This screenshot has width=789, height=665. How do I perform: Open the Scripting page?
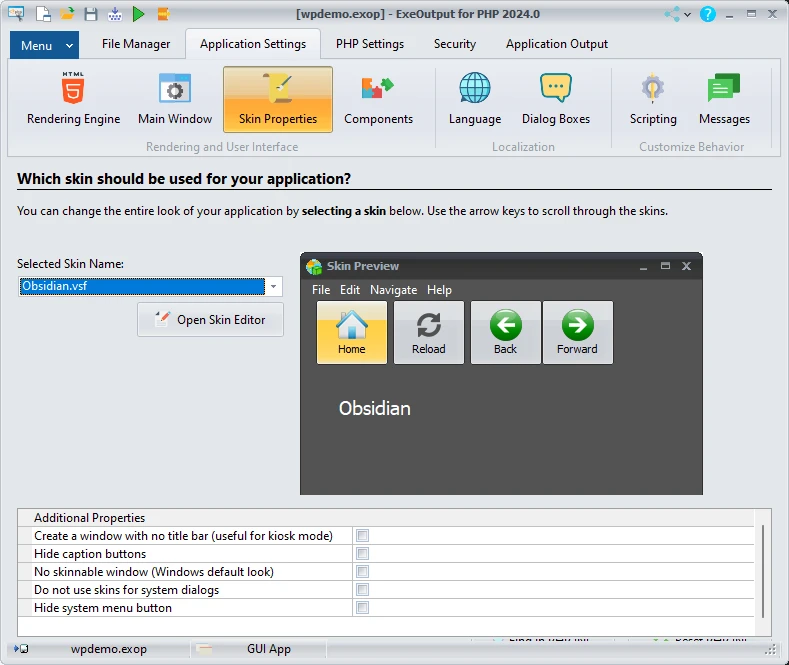(653, 100)
